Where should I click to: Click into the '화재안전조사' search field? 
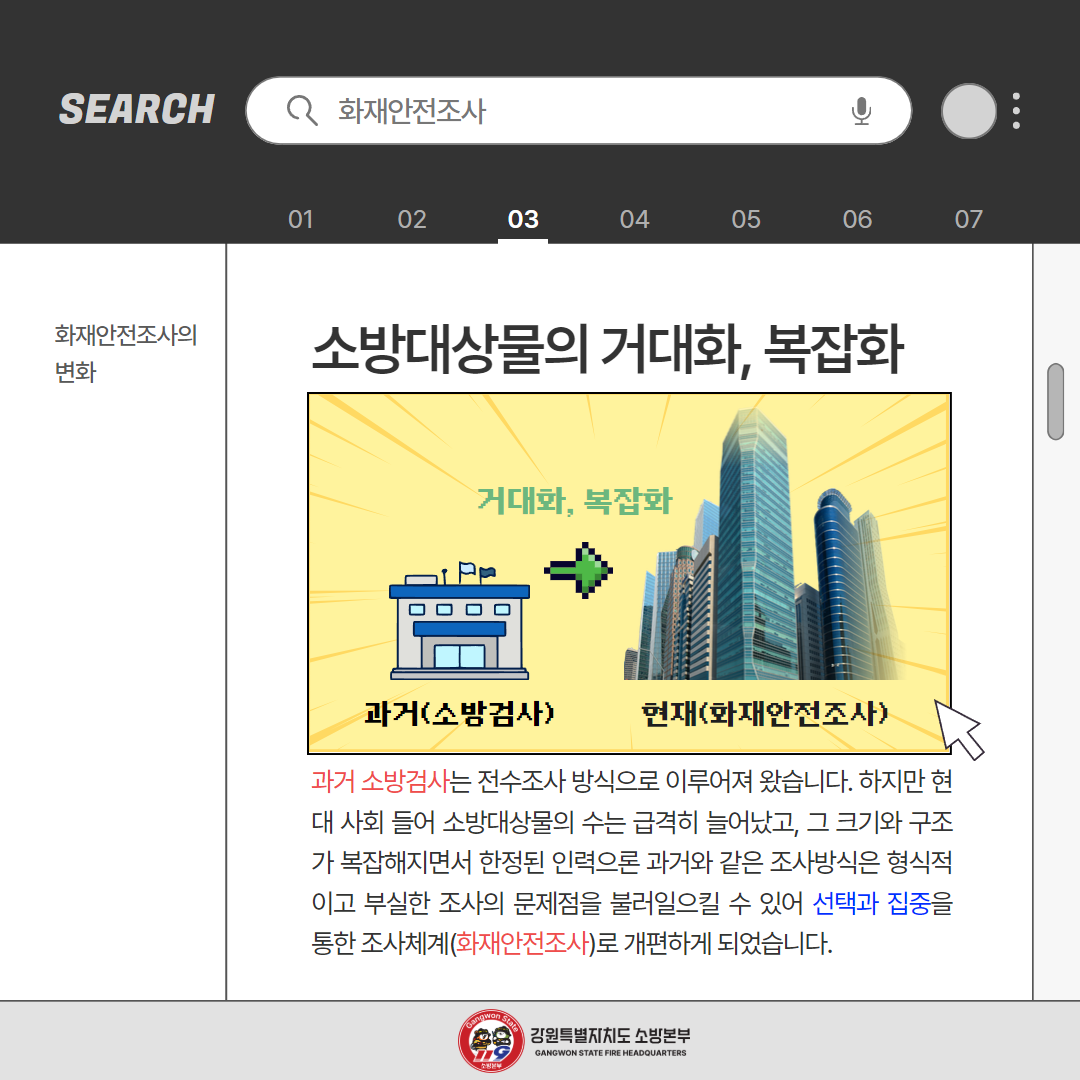pyautogui.click(x=580, y=111)
